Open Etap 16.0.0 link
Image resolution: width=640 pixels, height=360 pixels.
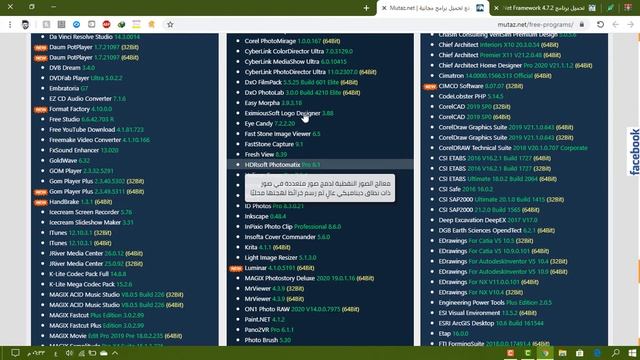(x=453, y=333)
